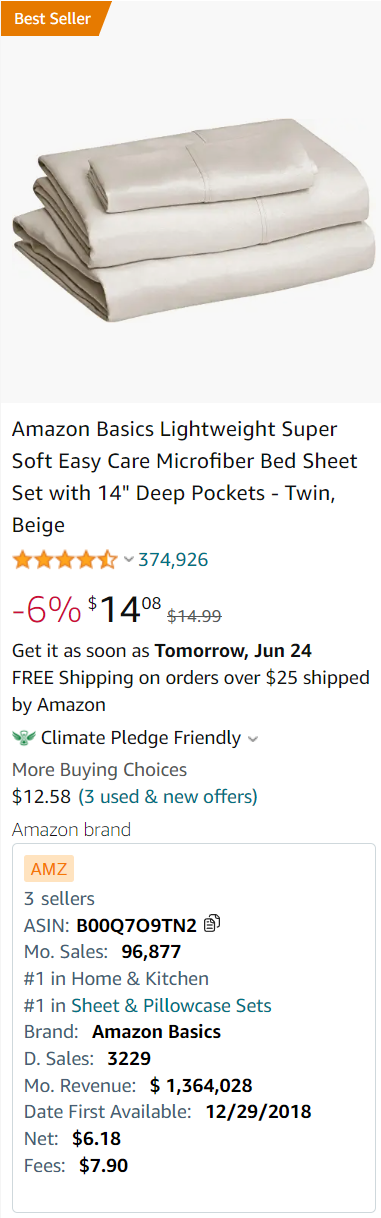This screenshot has height=1218, width=381.
Task: Click the Climate Pledge Friendly leaf icon
Action: coord(24,738)
